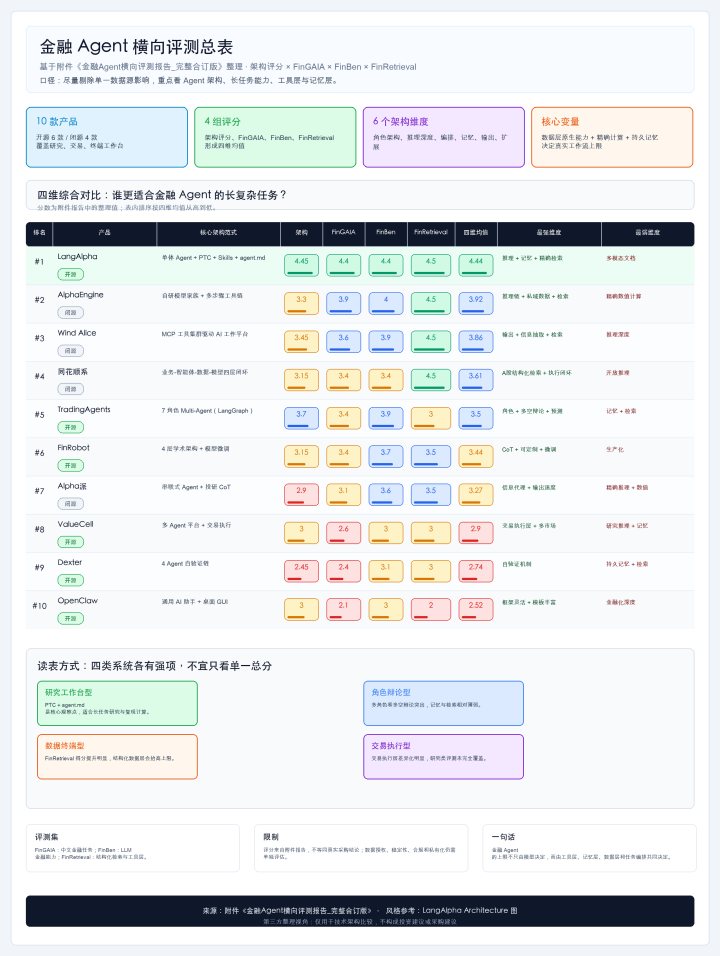The width and height of the screenshot is (720, 956).
Task: Click Wind Alice's 3.86 average score chip
Action: point(476,341)
